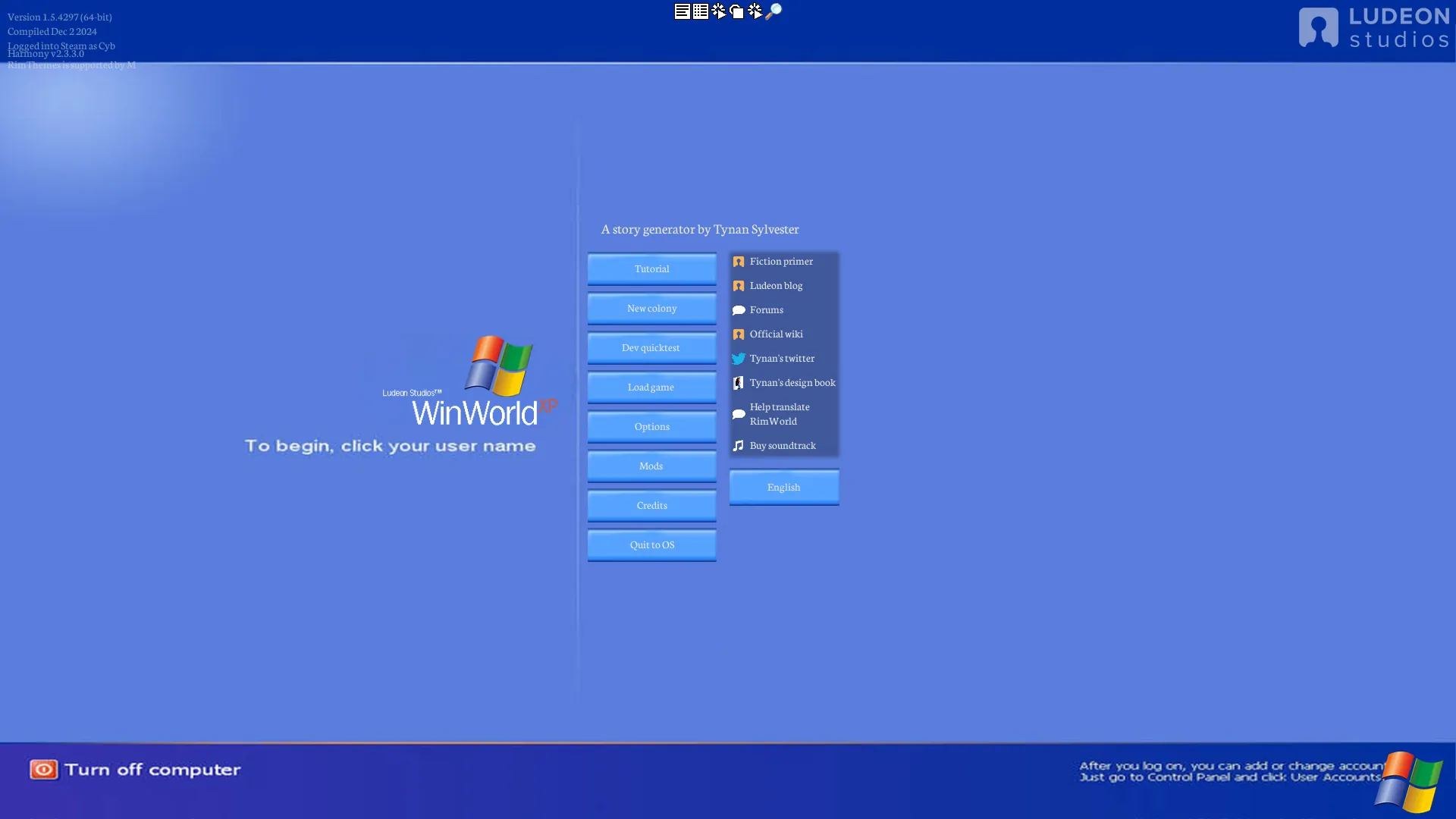Open the tweak values list icon
The width and height of the screenshot is (1456, 819).
point(701,11)
